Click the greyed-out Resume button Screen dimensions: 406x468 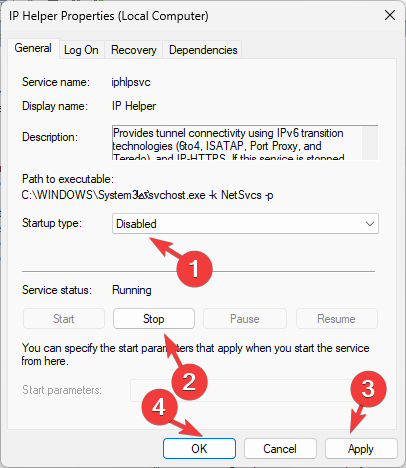[337, 319]
